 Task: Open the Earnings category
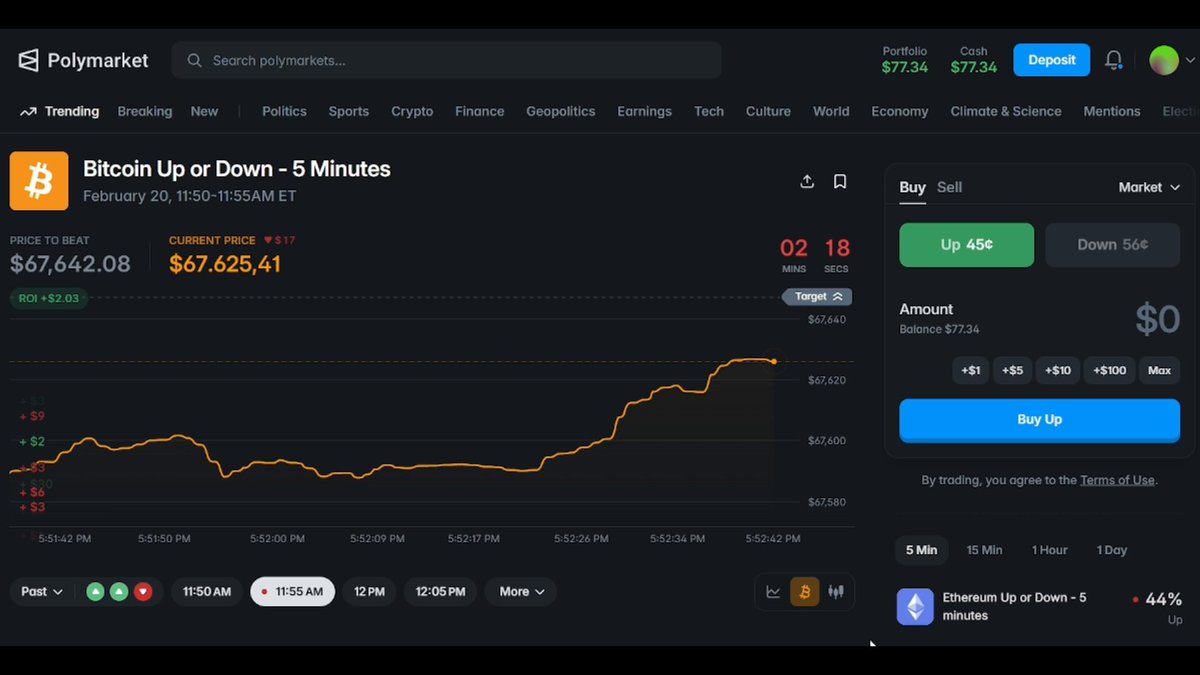click(644, 111)
